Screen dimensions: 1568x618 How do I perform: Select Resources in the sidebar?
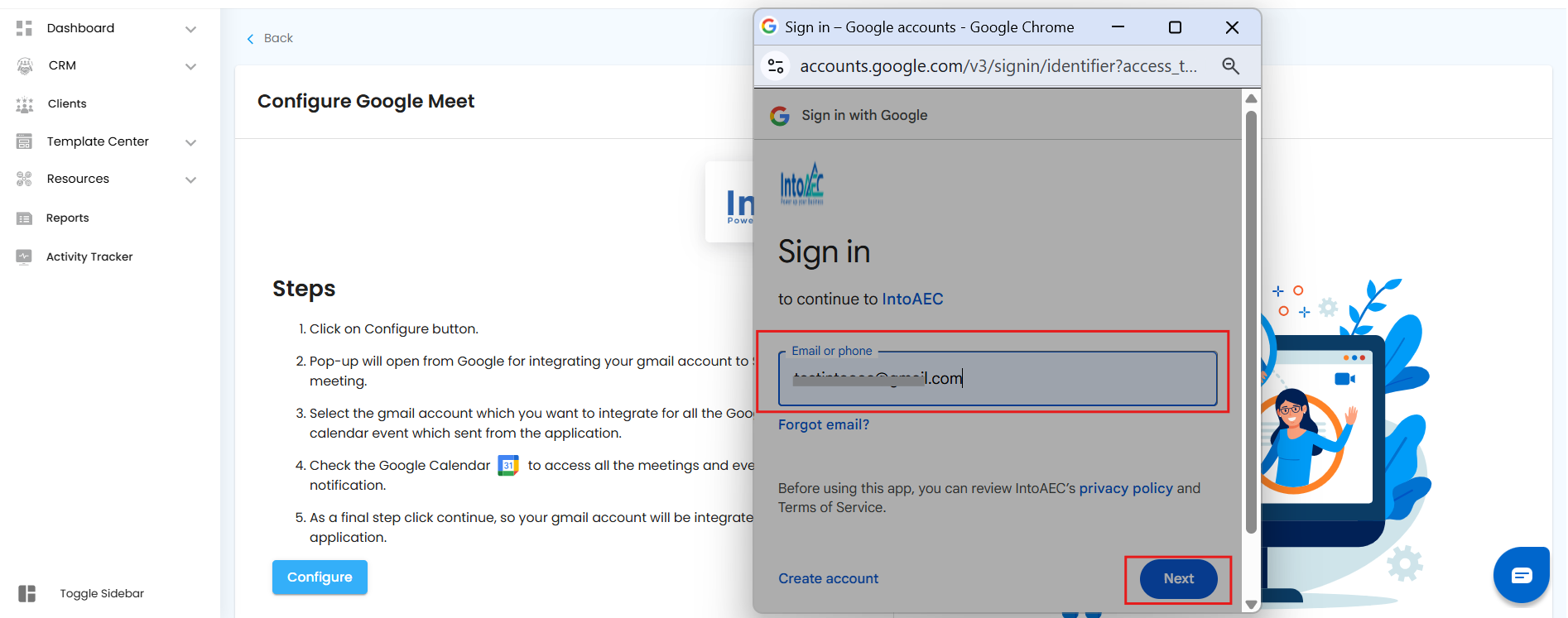pos(78,179)
